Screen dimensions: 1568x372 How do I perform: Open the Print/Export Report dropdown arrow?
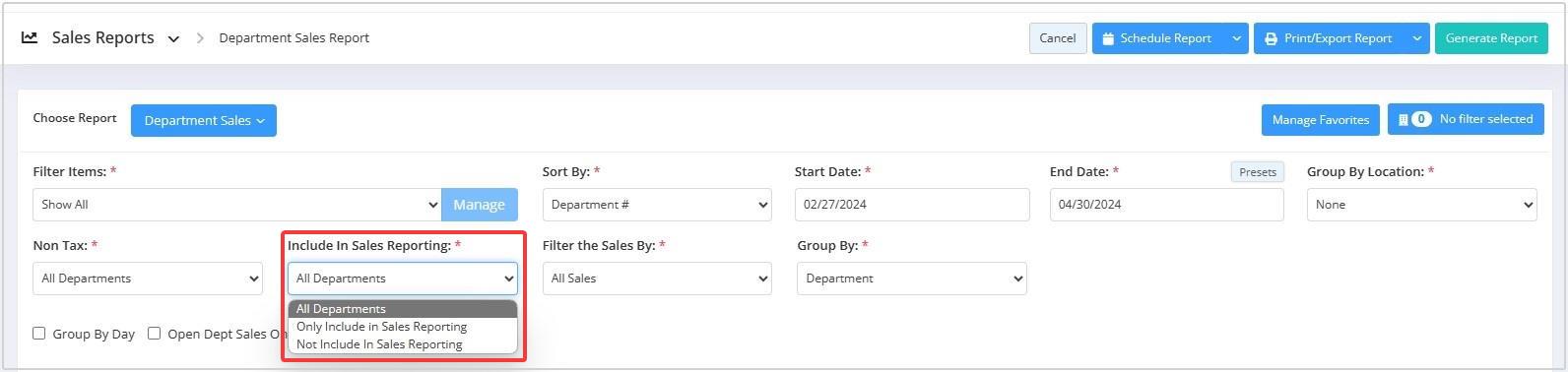point(1416,38)
